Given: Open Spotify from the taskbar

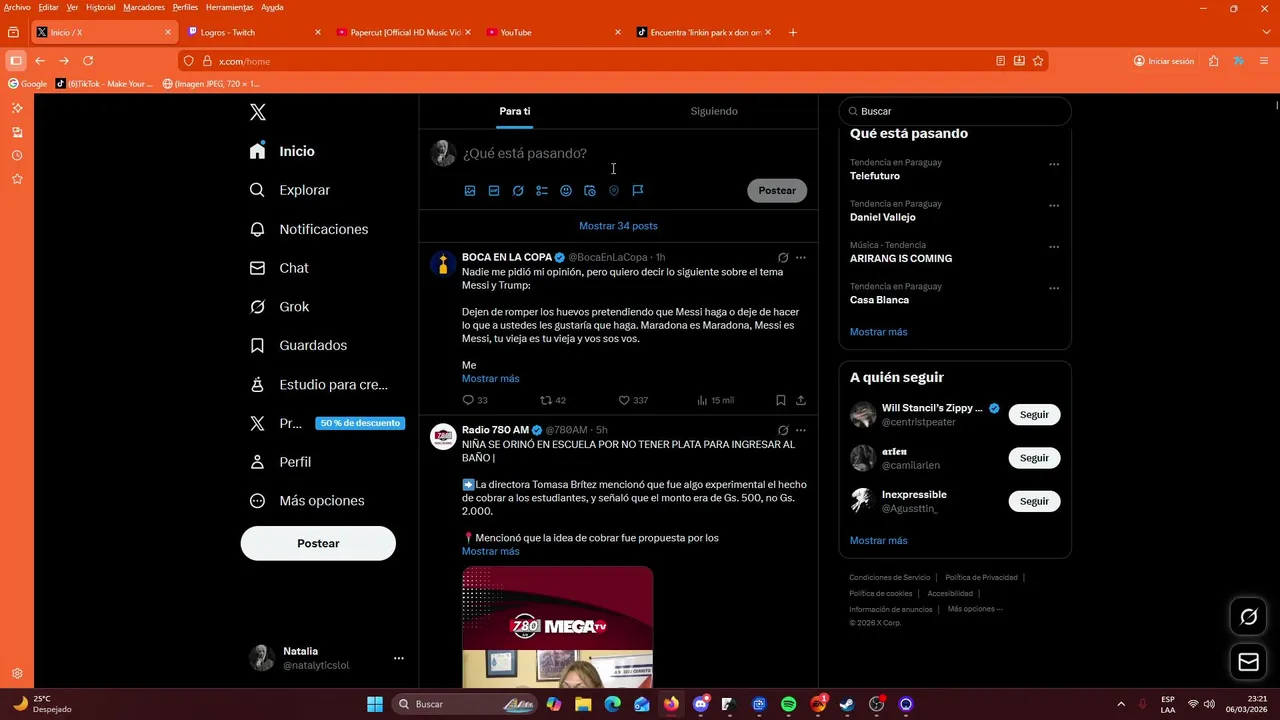Looking at the screenshot, I should coord(788,704).
